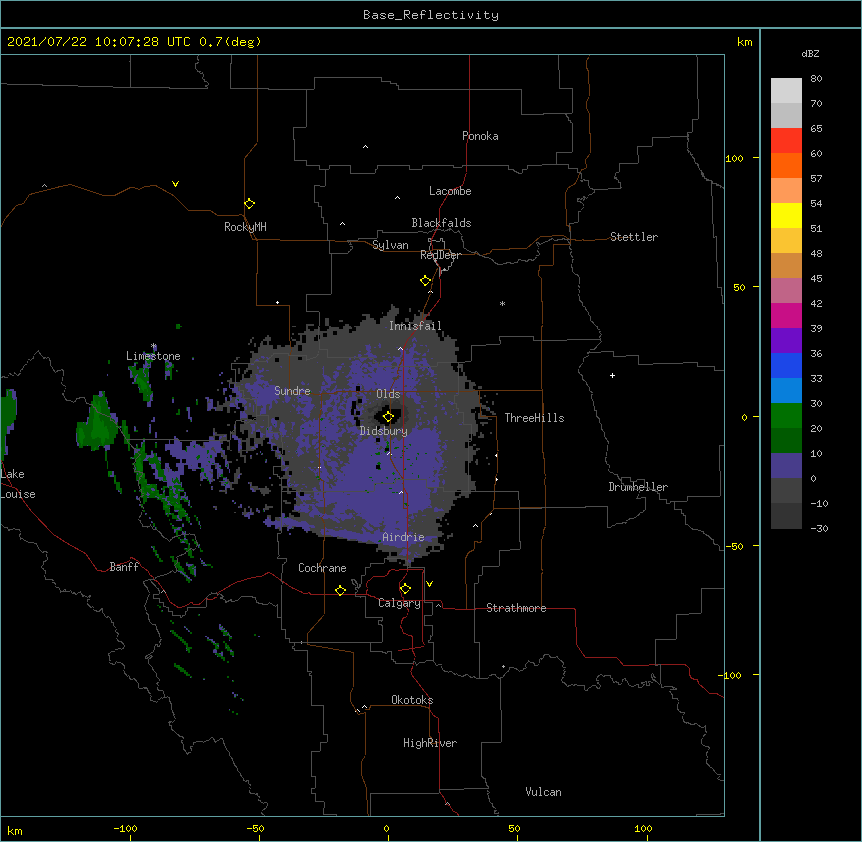Click the 42 dBZ magenta color swatch
The width and height of the screenshot is (862, 842).
pyautogui.click(x=786, y=315)
